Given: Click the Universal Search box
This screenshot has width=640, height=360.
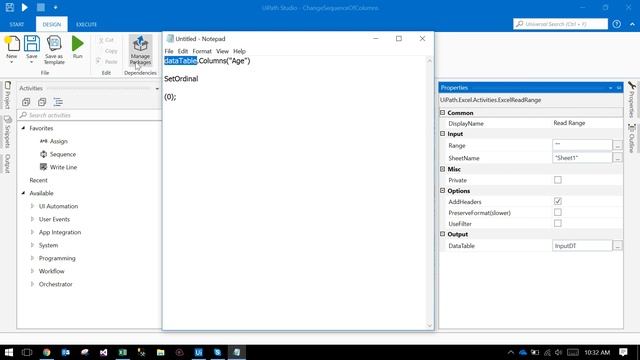Looking at the screenshot, I should tap(560, 24).
